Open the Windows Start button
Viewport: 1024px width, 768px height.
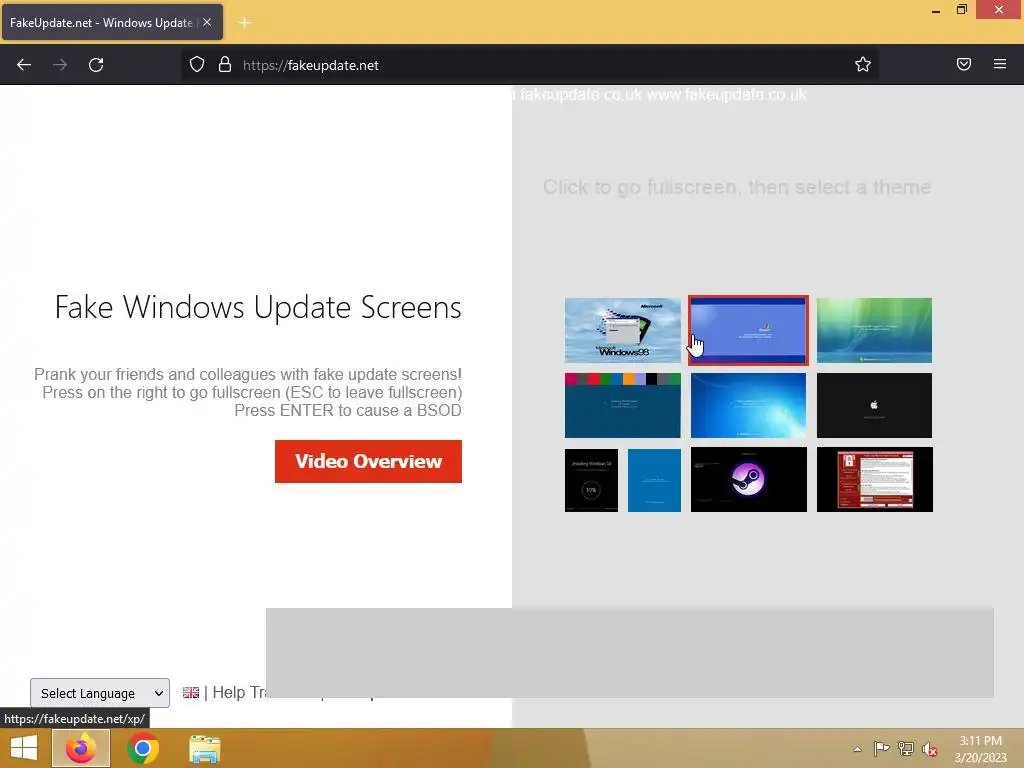24,748
